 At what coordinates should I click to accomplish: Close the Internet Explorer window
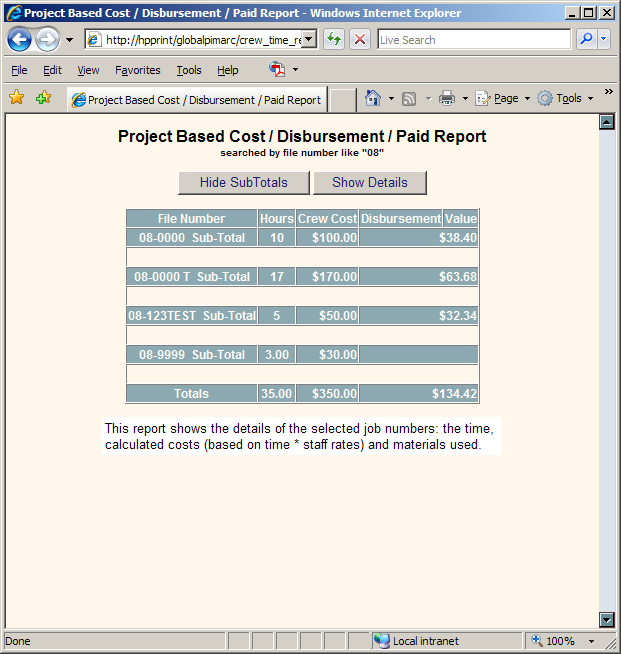pos(607,13)
